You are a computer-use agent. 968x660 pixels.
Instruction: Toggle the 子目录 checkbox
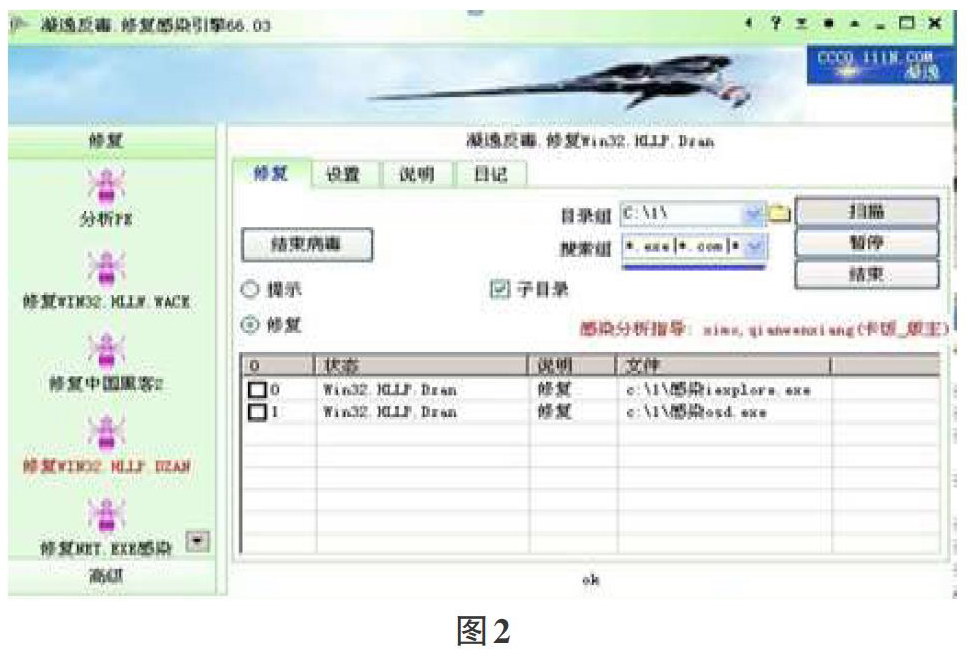coord(499,288)
